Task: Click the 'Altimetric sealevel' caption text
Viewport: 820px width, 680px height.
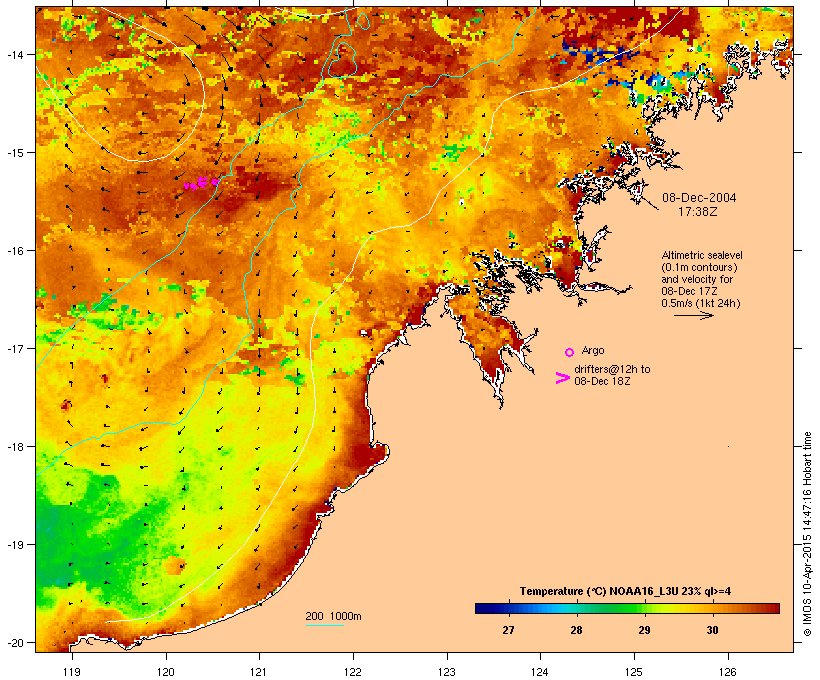Action: 702,255
